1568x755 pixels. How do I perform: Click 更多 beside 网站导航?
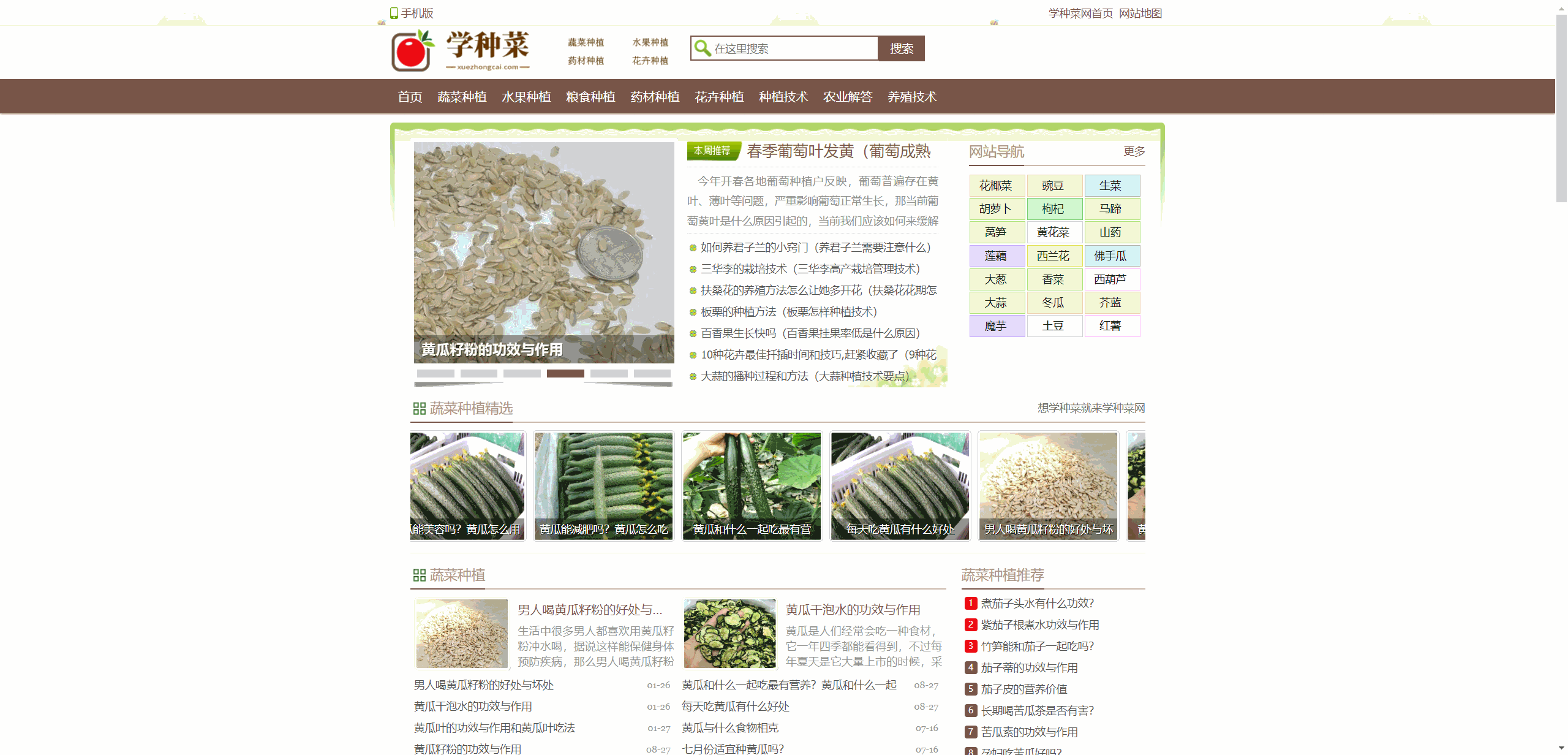coord(1133,151)
